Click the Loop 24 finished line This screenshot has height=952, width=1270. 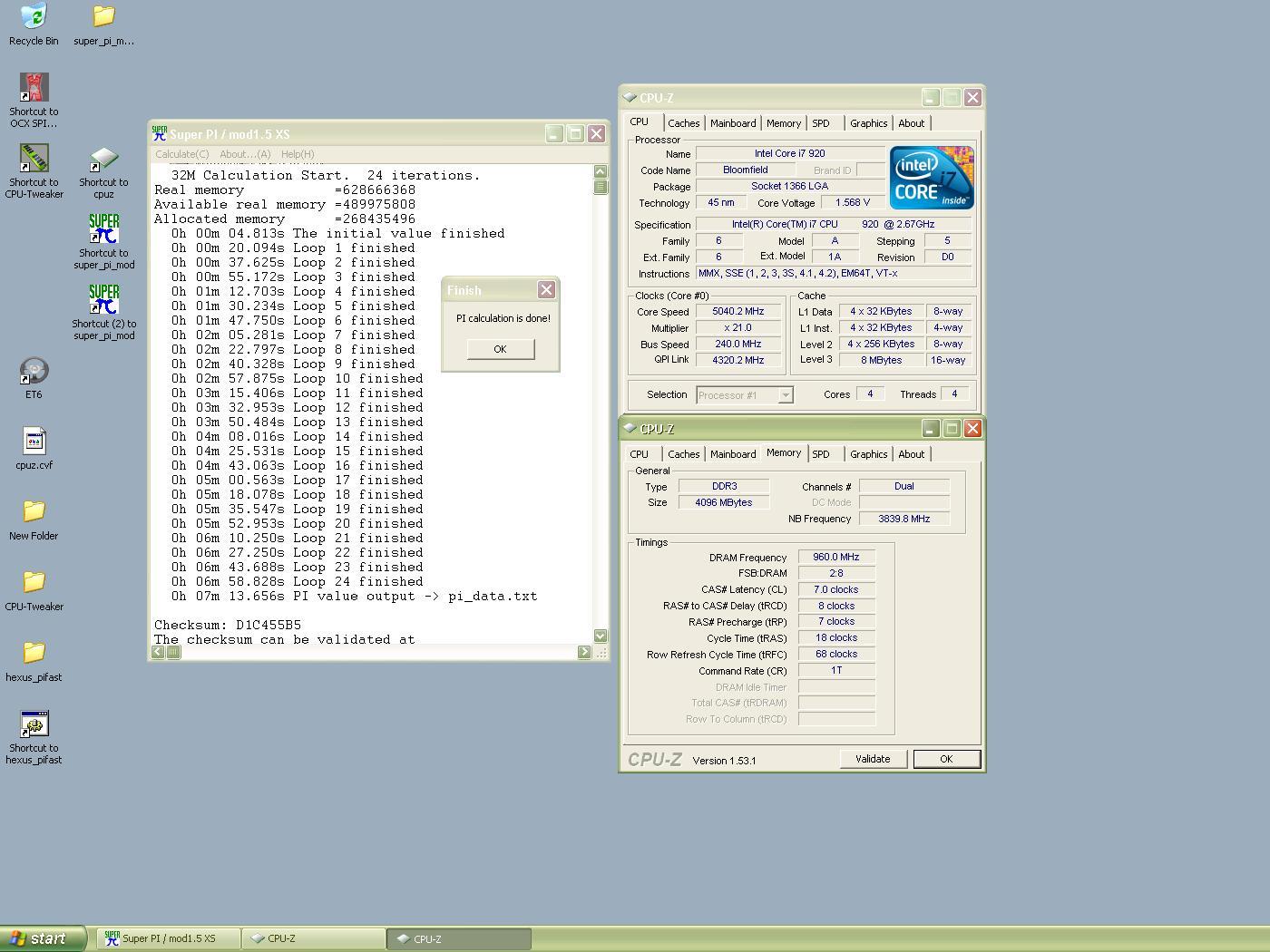coord(298,581)
